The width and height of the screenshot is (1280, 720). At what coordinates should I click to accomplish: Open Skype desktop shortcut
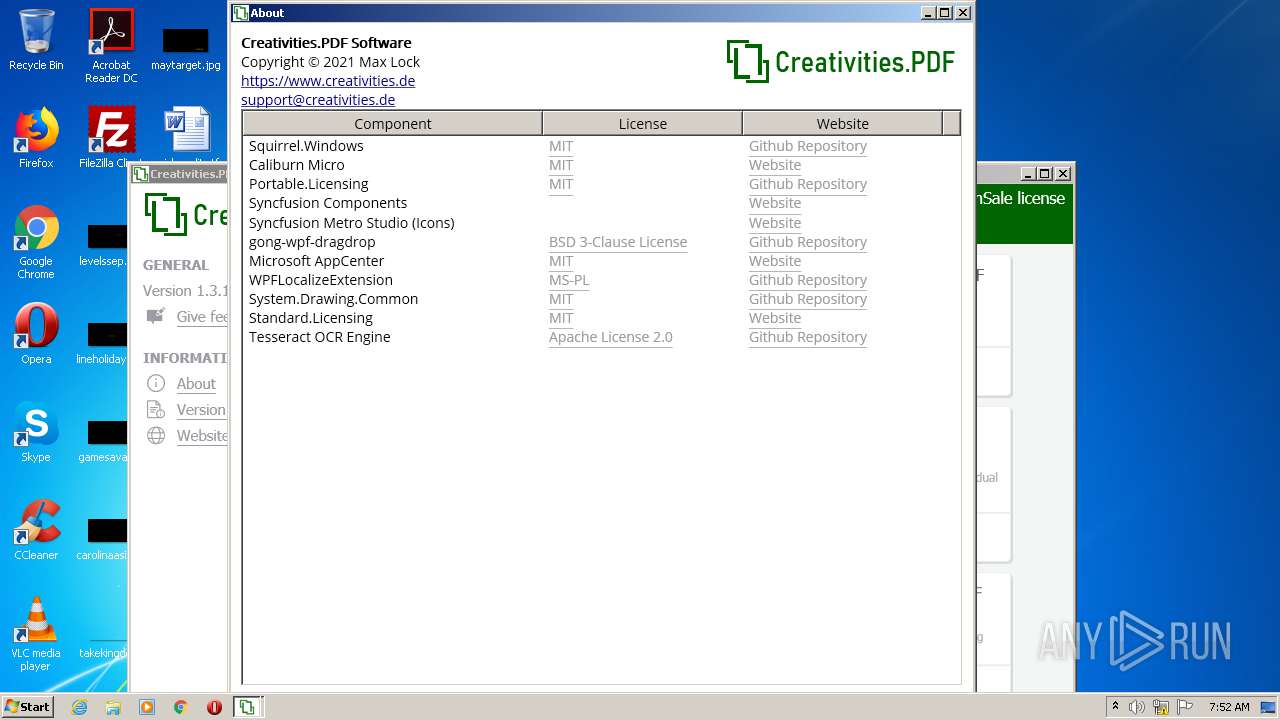(36, 432)
